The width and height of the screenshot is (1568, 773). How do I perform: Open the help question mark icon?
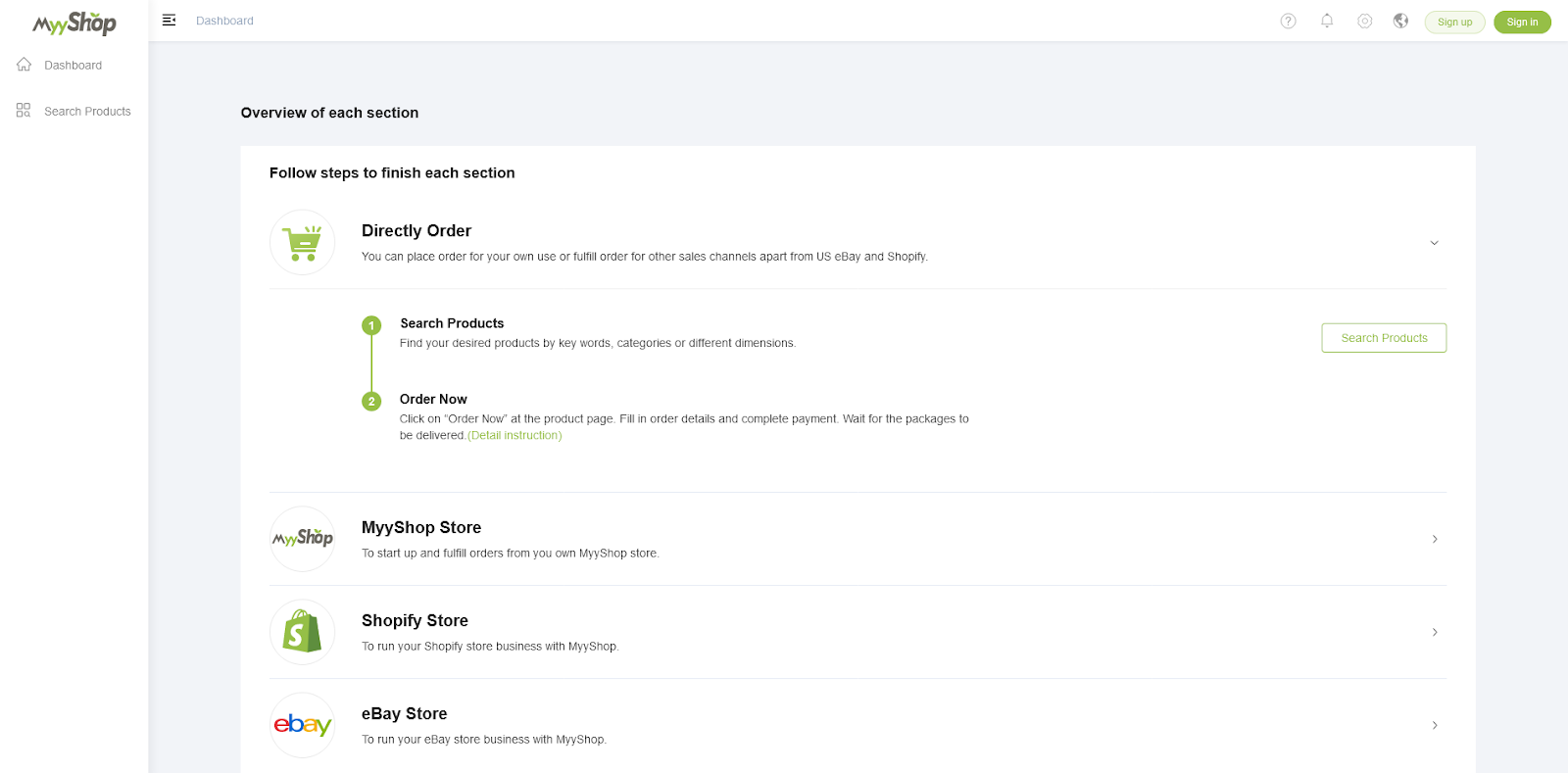pyautogui.click(x=1288, y=22)
